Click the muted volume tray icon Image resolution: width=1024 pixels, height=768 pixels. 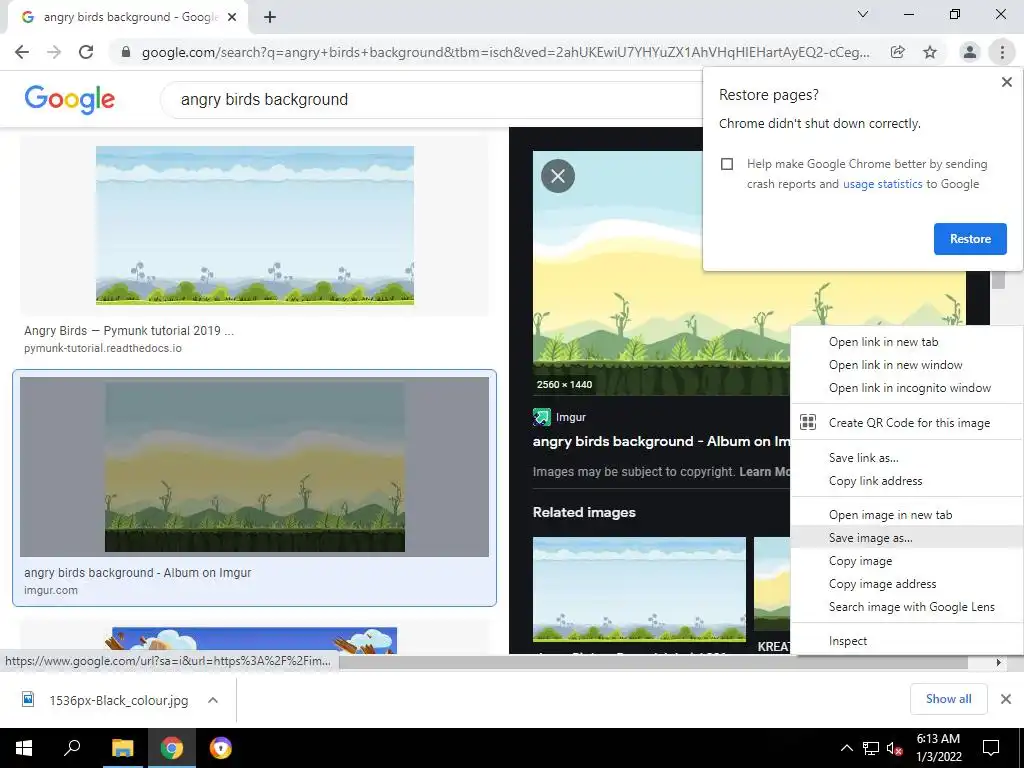[x=895, y=748]
